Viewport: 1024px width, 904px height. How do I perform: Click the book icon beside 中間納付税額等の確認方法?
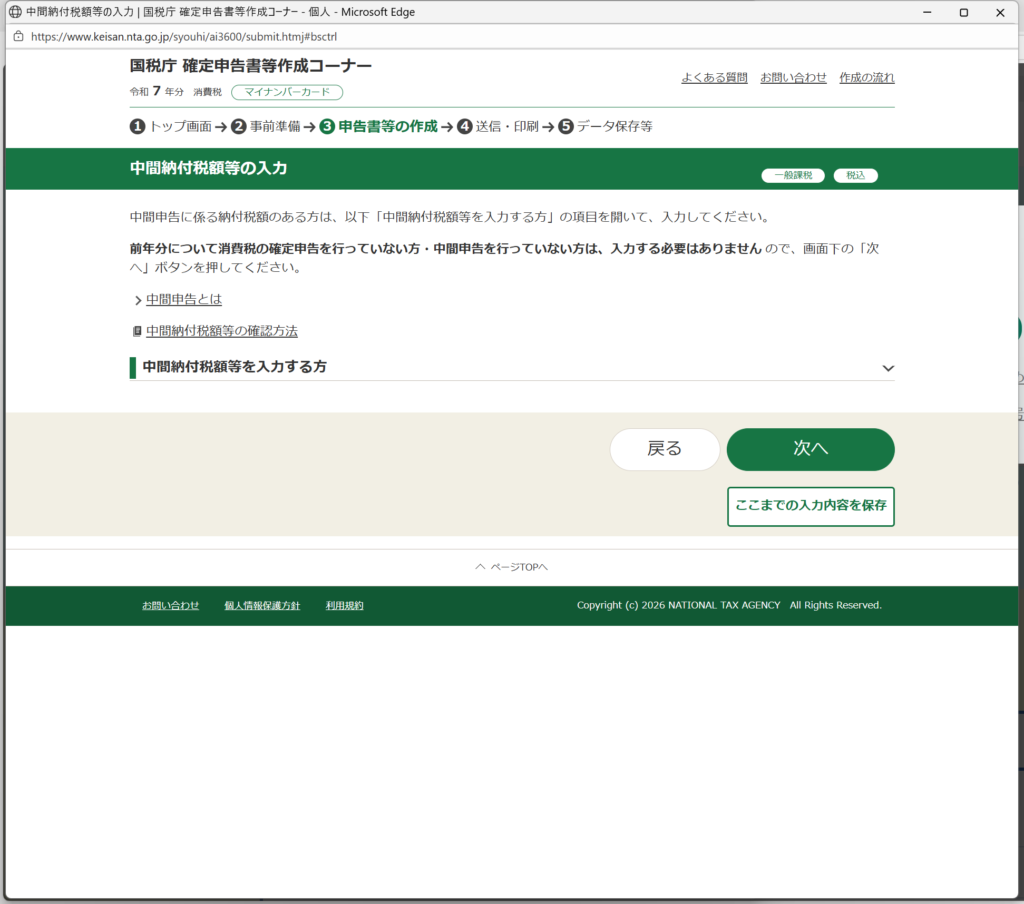click(137, 331)
